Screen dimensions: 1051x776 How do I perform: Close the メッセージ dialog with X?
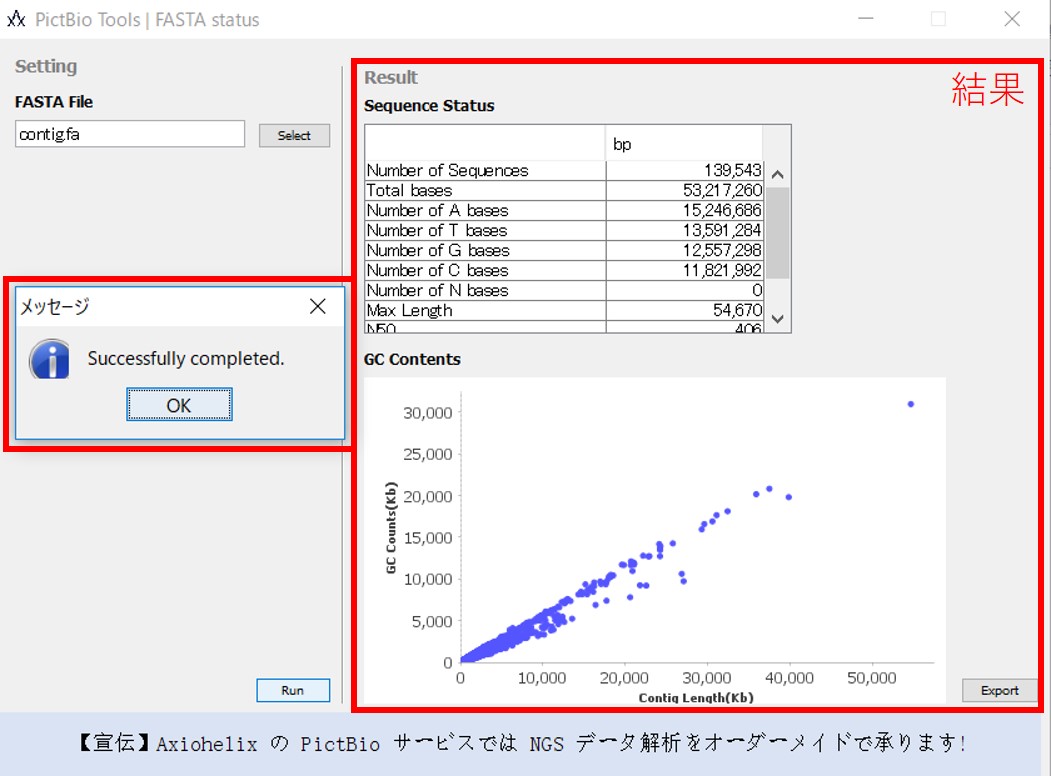[317, 307]
